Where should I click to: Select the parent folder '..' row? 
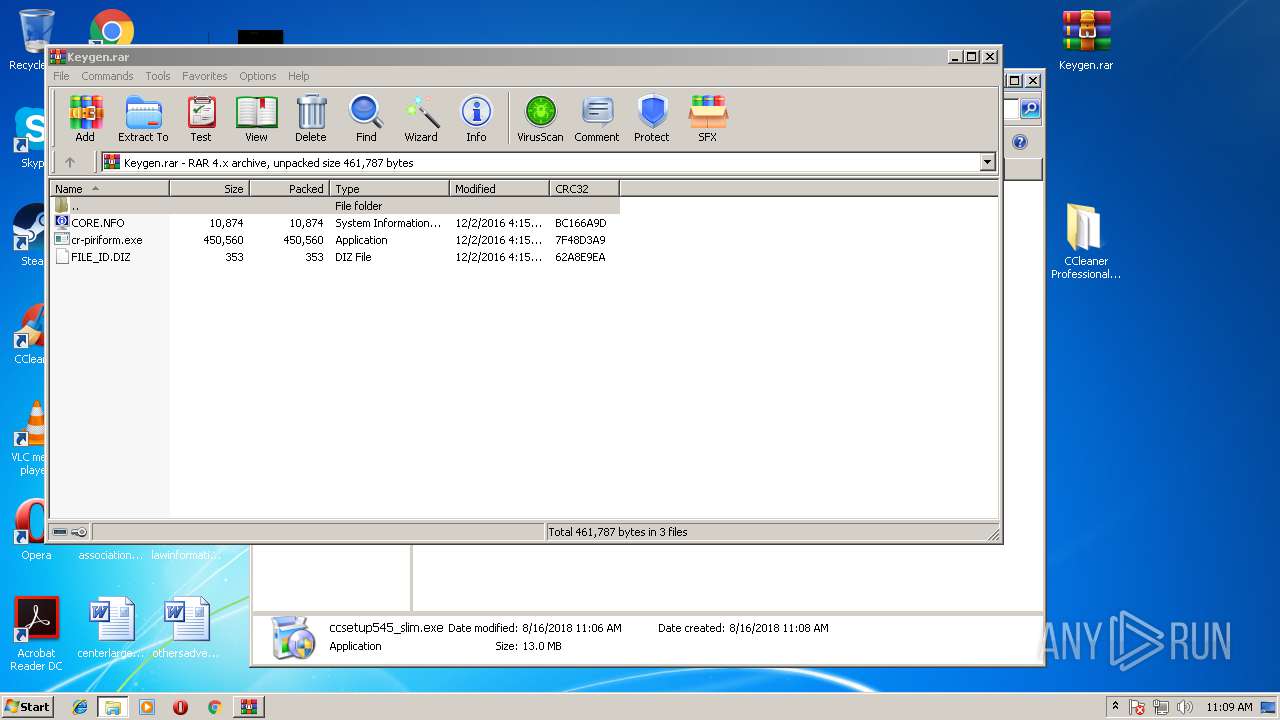pyautogui.click(x=335, y=206)
